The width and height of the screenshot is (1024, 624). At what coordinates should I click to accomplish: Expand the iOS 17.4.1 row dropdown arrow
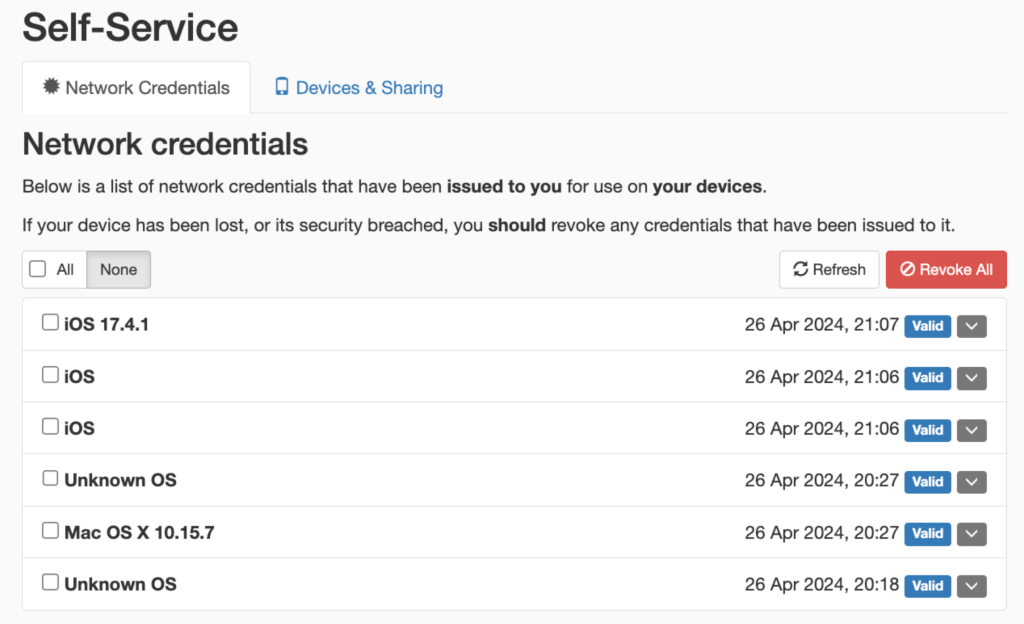pos(971,326)
